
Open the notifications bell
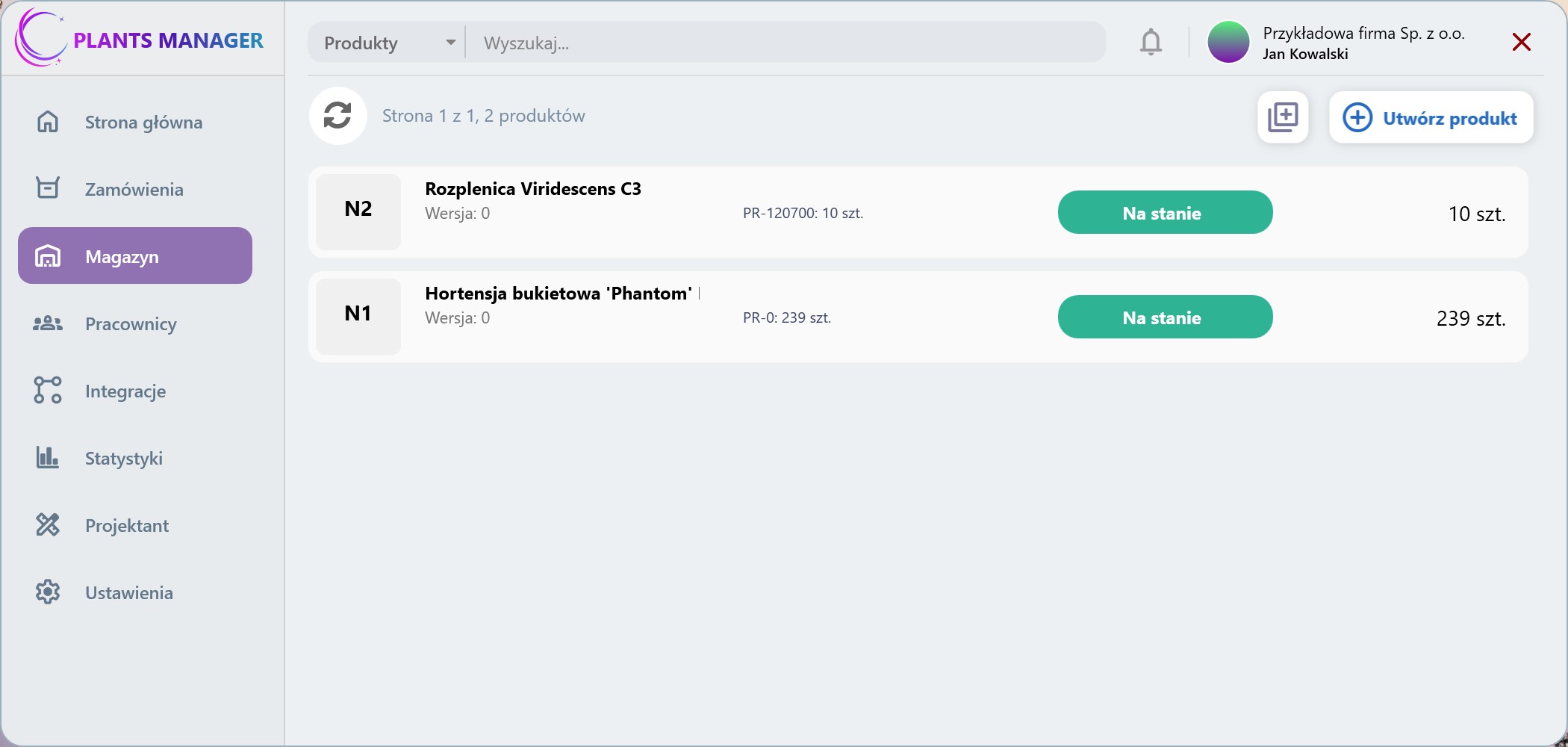(x=1151, y=43)
